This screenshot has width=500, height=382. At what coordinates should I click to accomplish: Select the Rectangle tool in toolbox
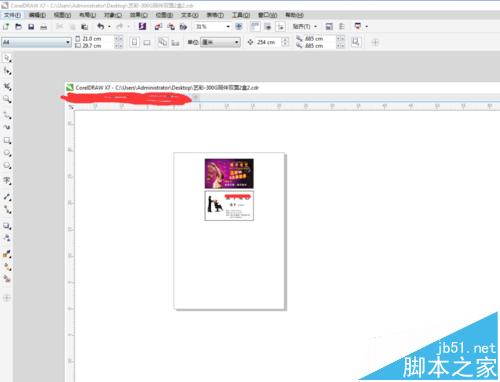click(x=7, y=140)
